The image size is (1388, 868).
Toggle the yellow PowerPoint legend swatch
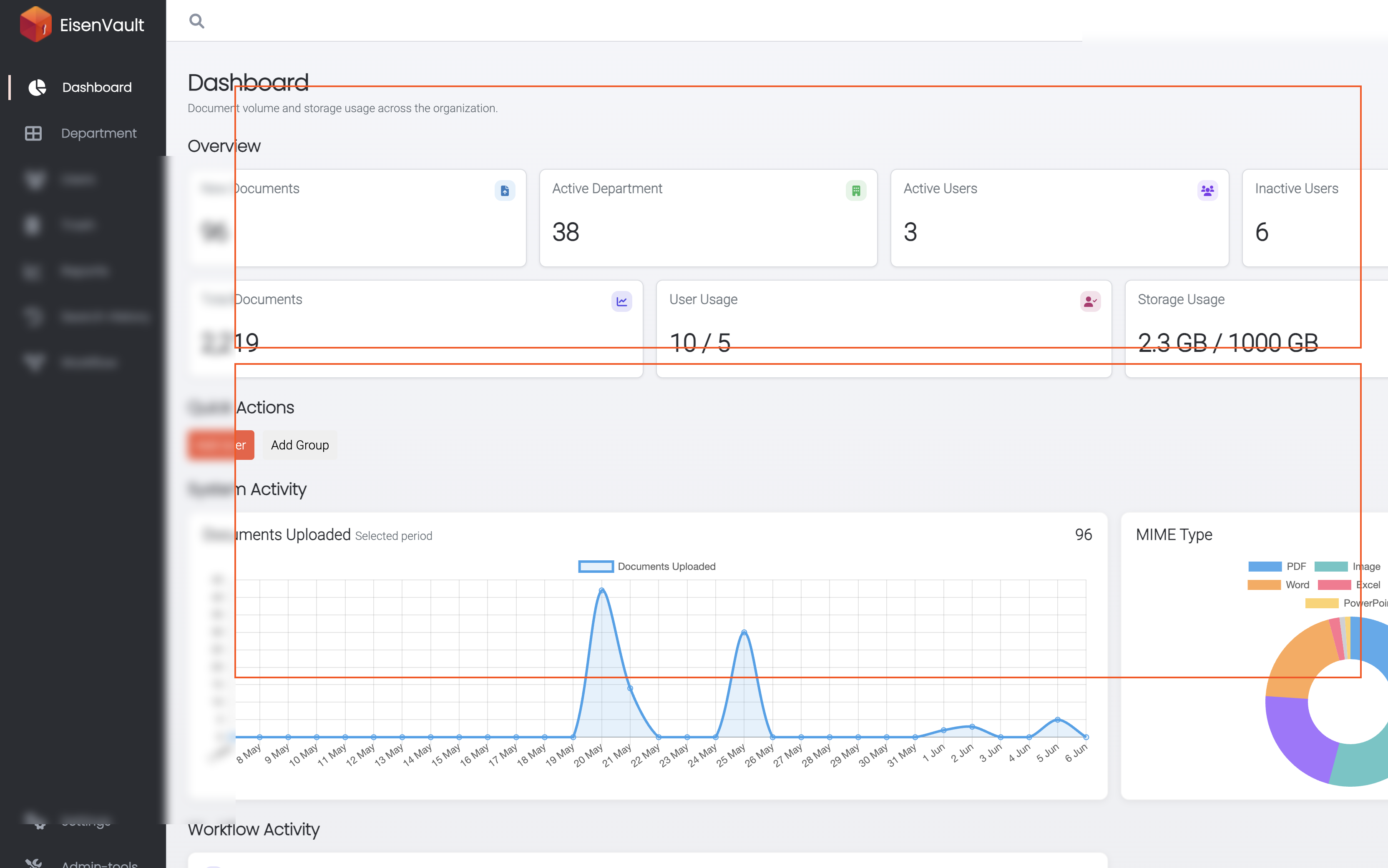pyautogui.click(x=1322, y=603)
